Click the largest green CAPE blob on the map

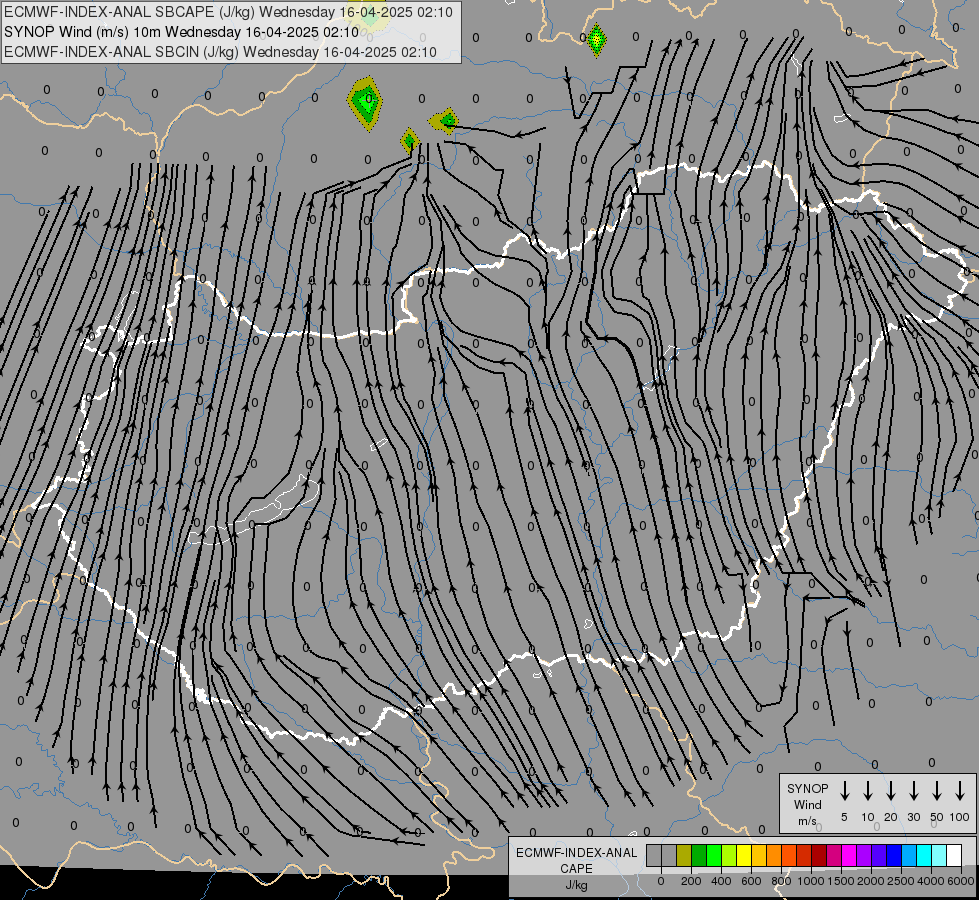coord(365,102)
